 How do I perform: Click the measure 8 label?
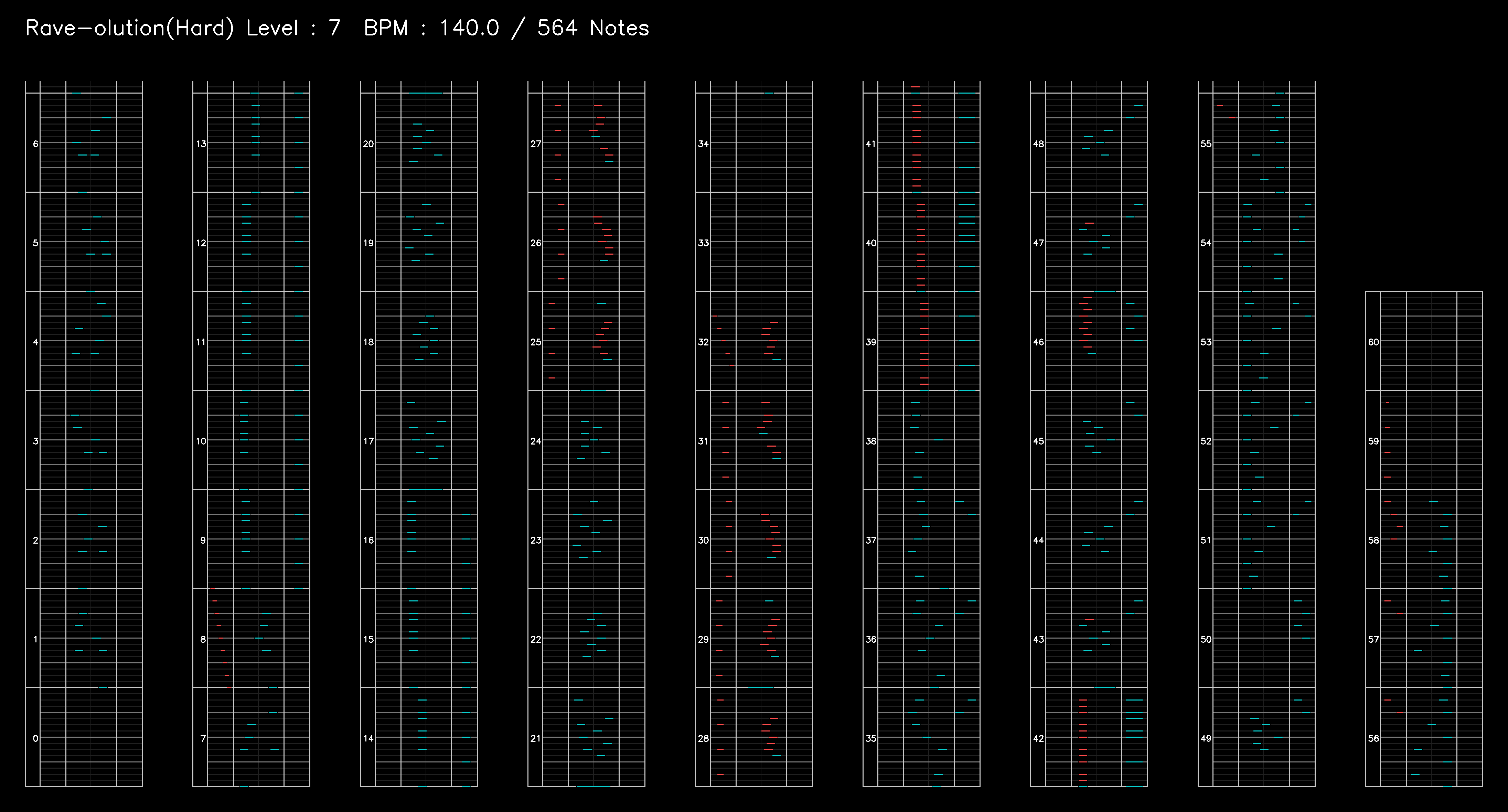point(203,639)
